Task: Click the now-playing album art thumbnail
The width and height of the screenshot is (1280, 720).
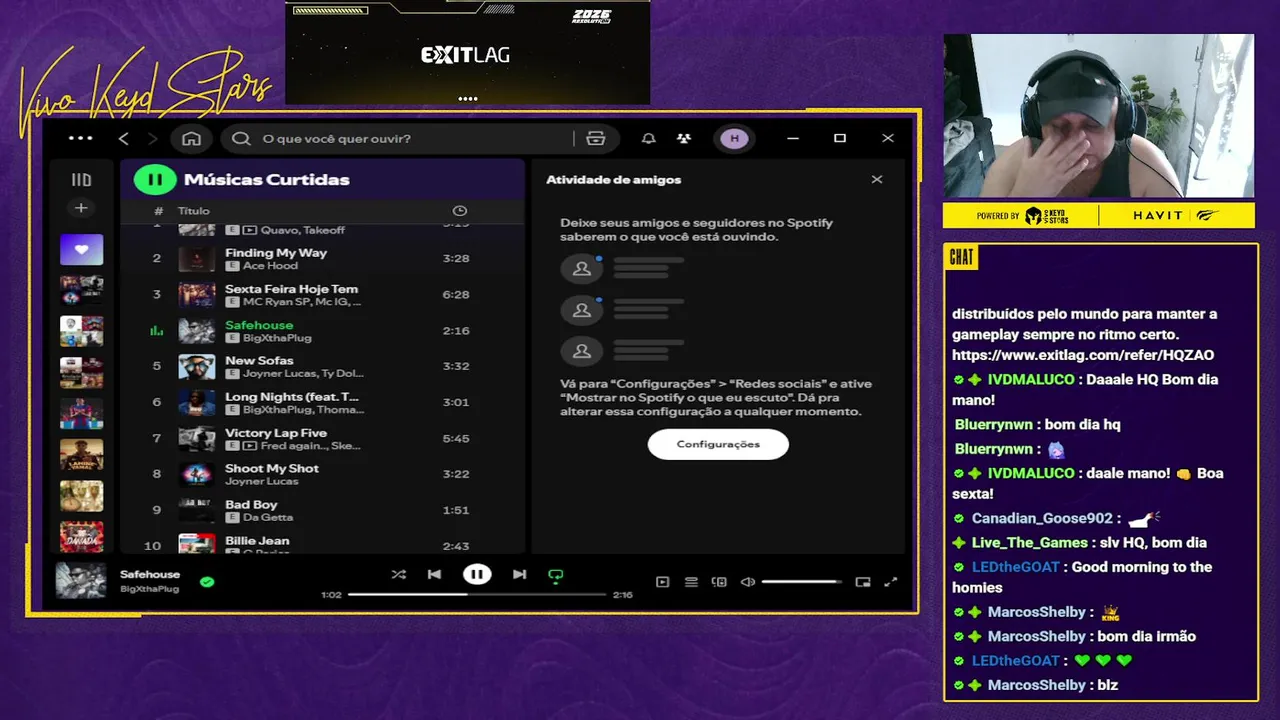Action: coord(81,581)
